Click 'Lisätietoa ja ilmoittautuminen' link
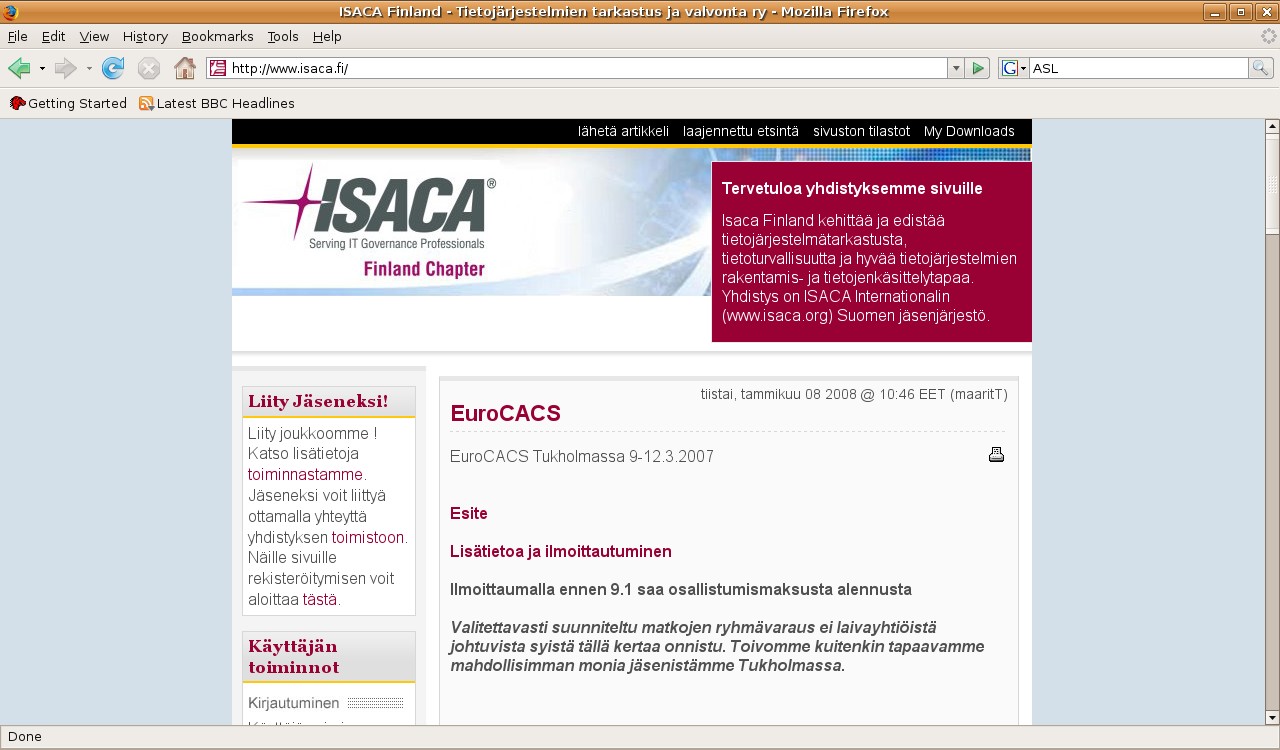Image resolution: width=1280 pixels, height=750 pixels. coord(561,551)
